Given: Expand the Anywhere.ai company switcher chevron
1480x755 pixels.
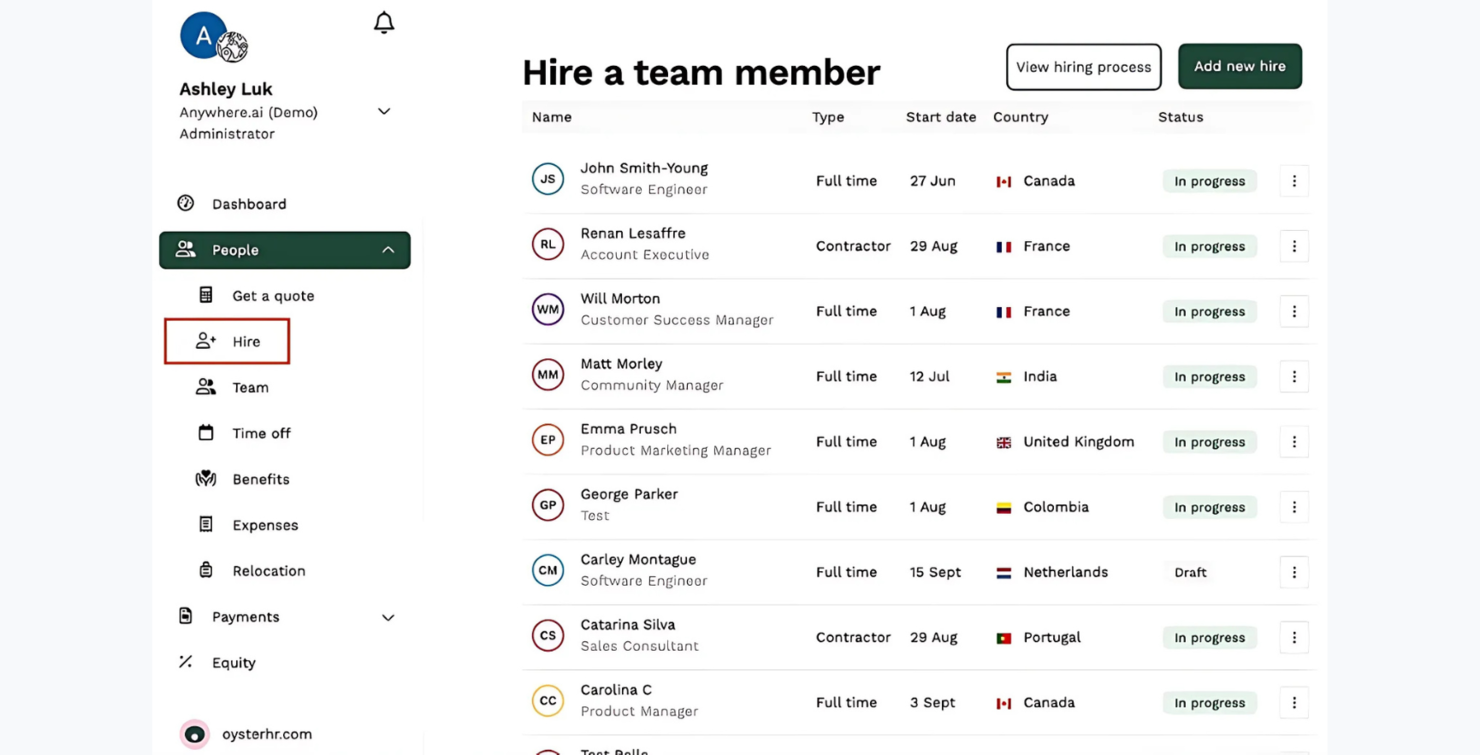Looking at the screenshot, I should click(x=384, y=112).
